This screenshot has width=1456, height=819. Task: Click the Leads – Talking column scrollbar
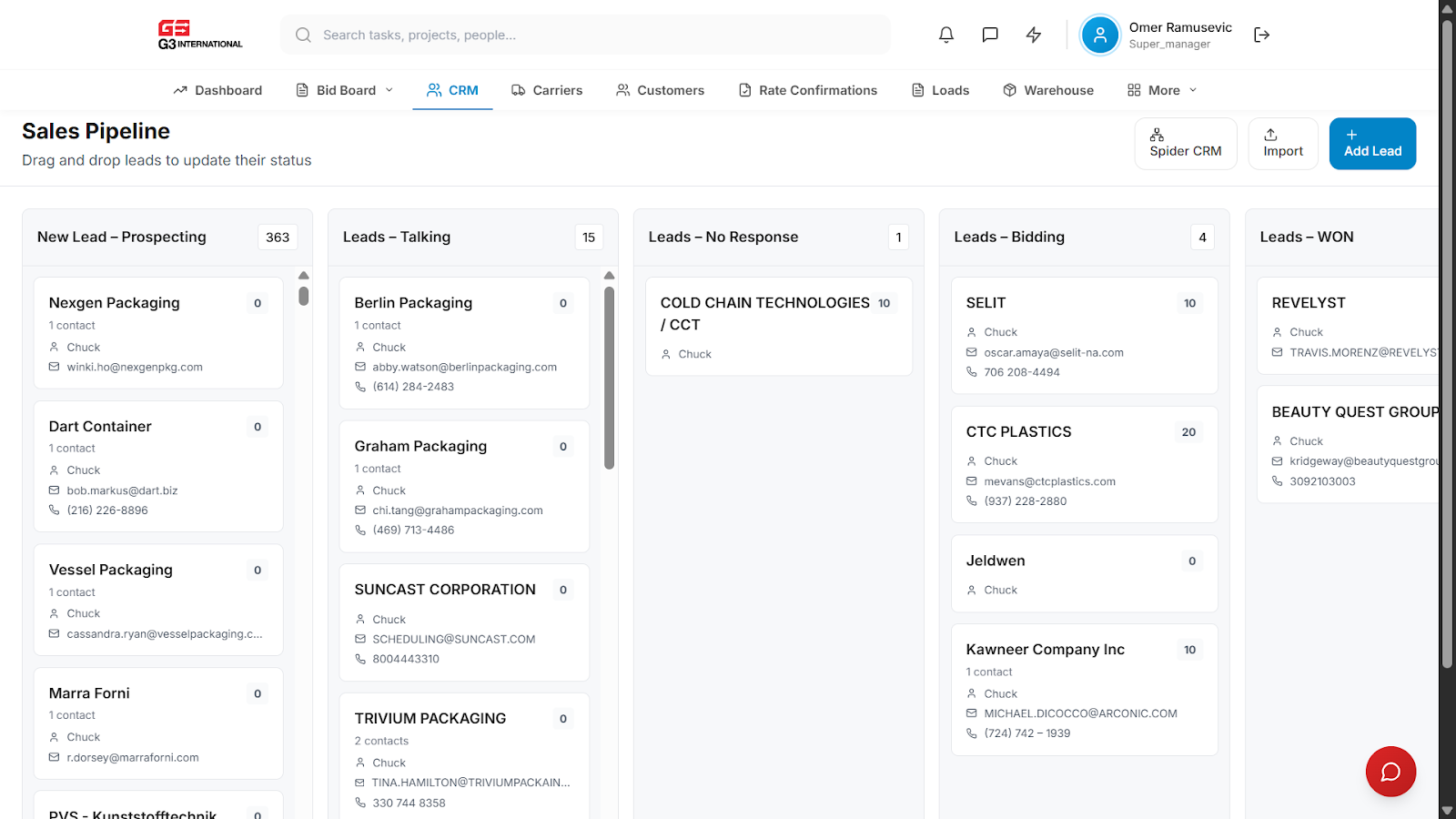pyautogui.click(x=610, y=378)
